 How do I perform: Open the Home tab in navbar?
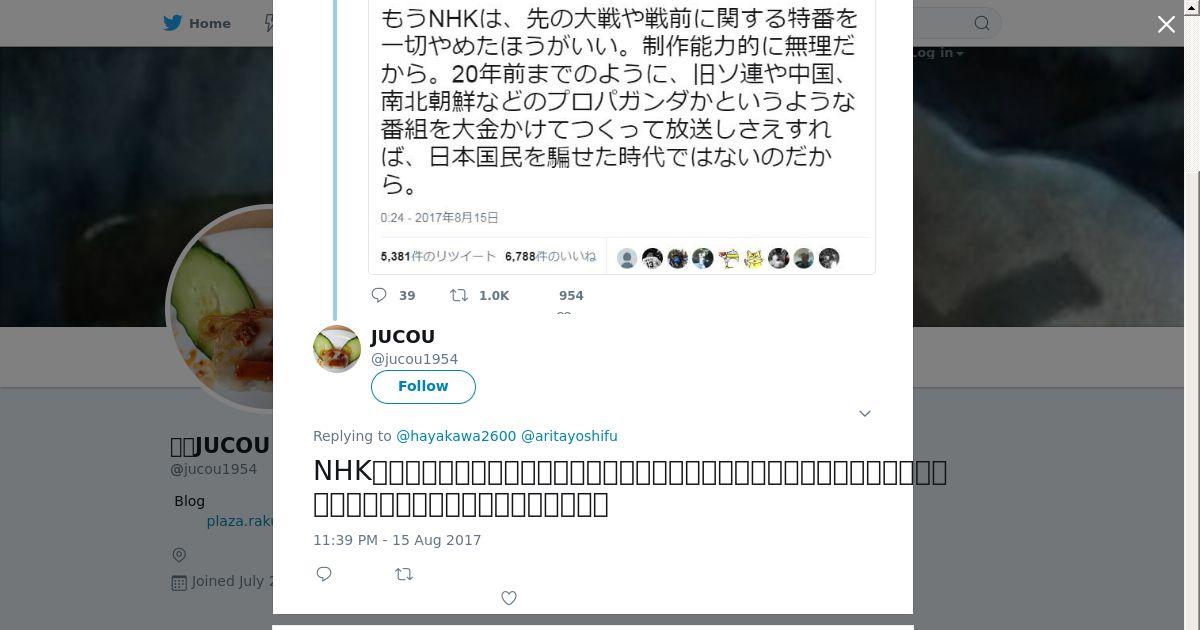click(197, 23)
